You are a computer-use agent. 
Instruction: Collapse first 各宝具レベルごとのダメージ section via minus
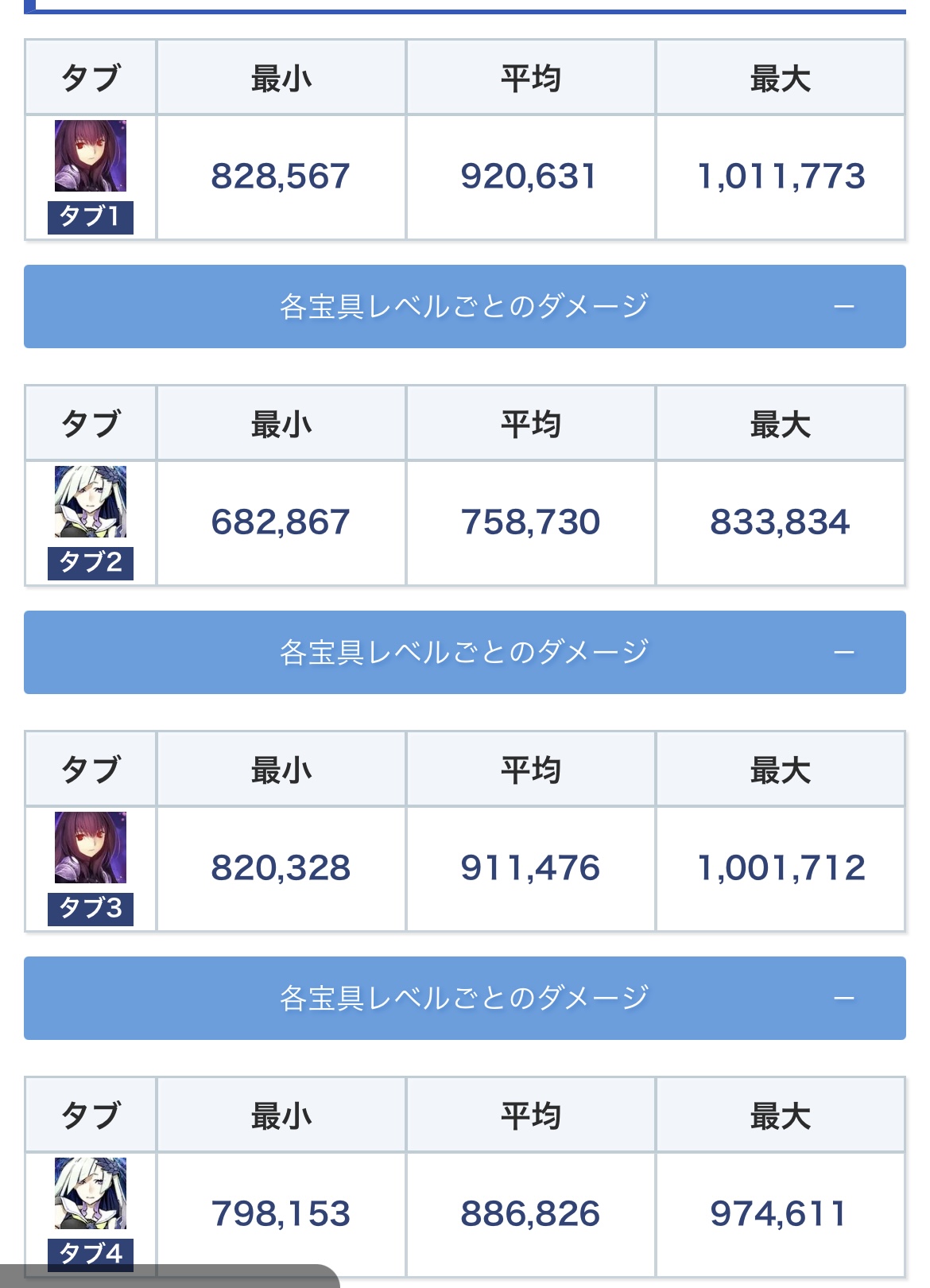(844, 307)
